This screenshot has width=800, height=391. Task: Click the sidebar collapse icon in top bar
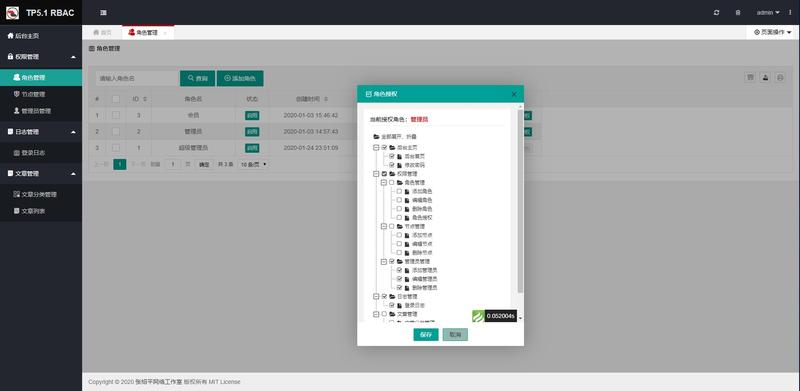pos(103,13)
